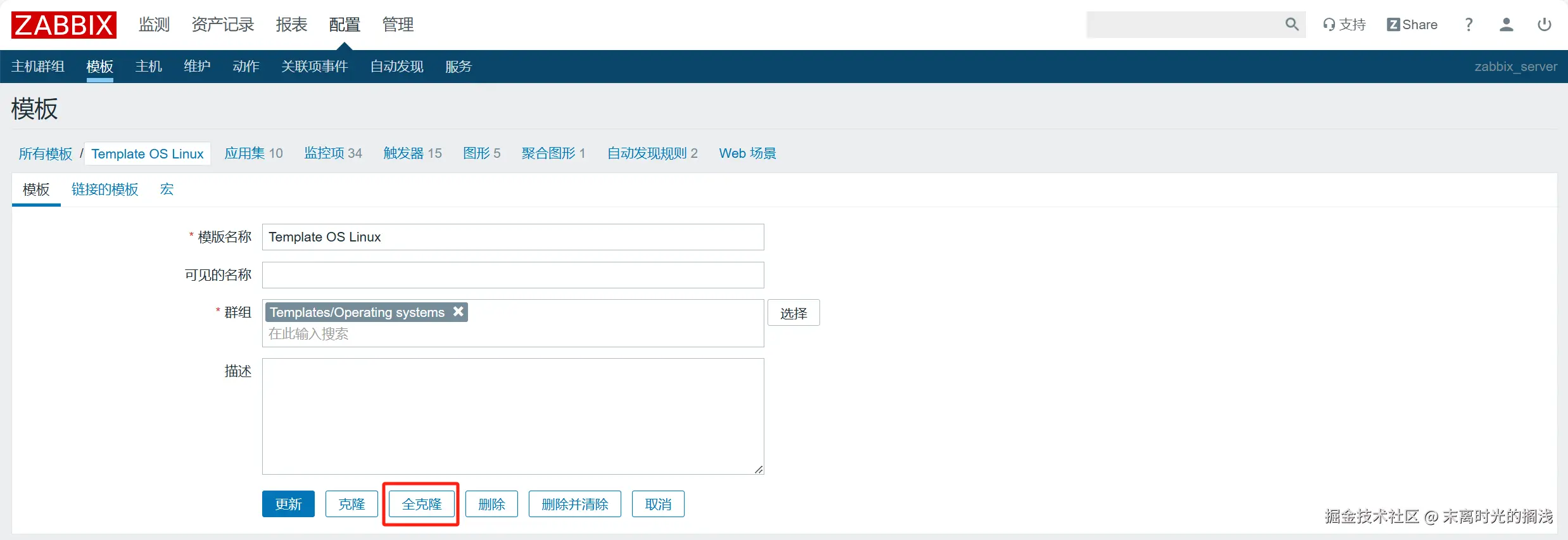The height and width of the screenshot is (540, 1568).
Task: Open the 监测 top menu
Action: point(155,25)
